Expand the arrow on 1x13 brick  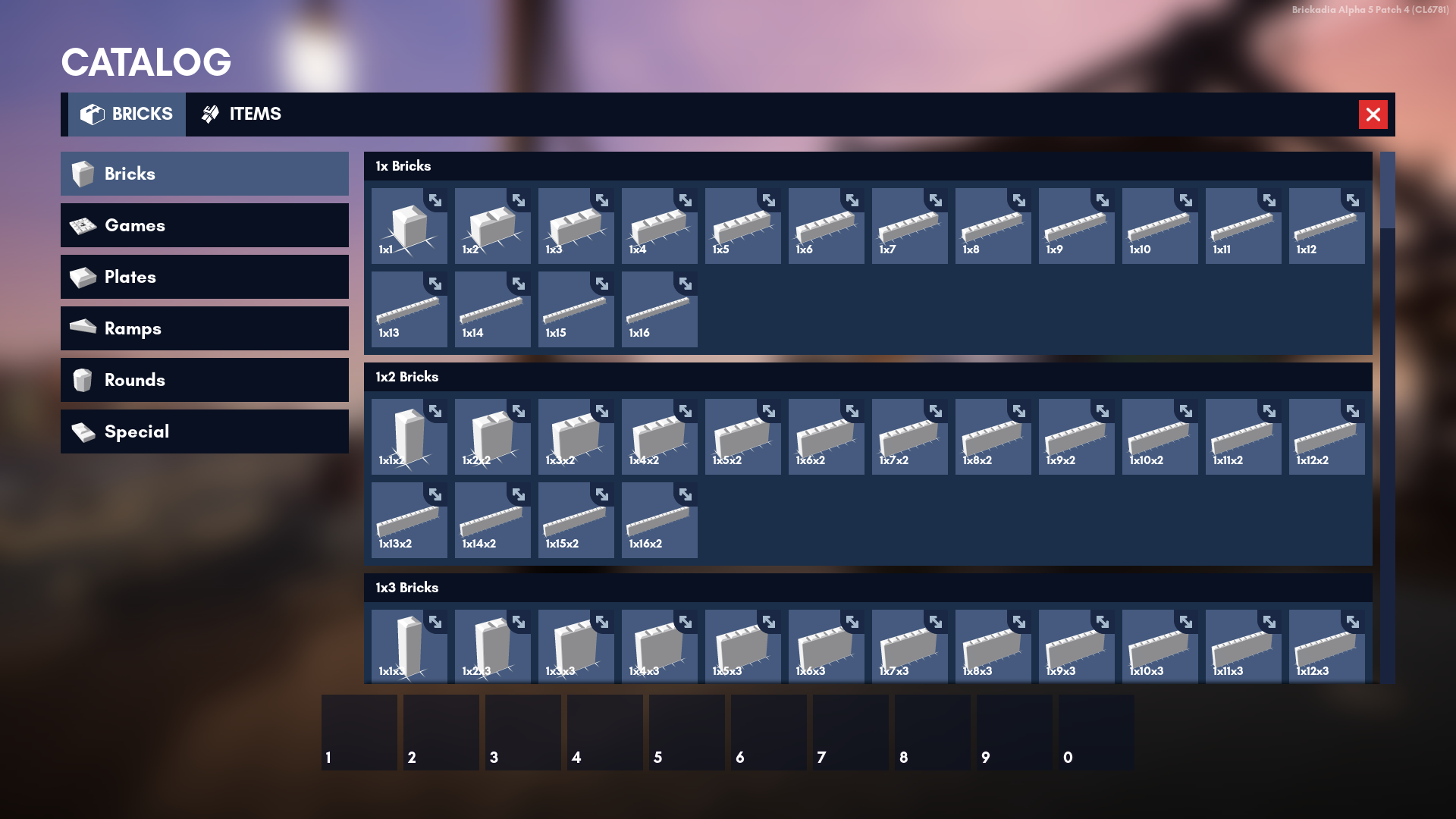[x=435, y=284]
